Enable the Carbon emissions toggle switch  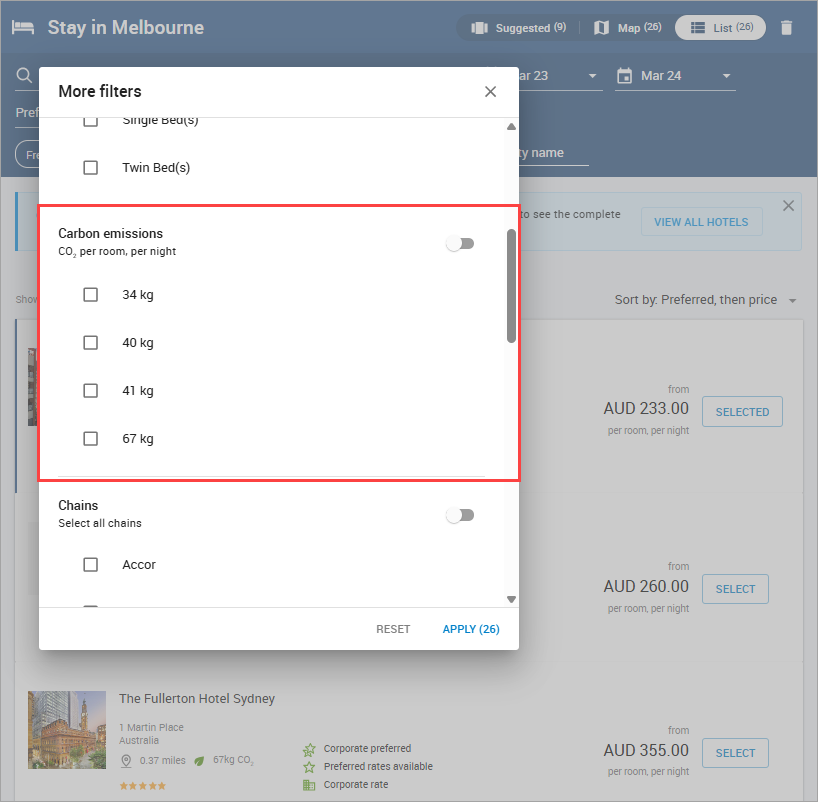pos(460,244)
